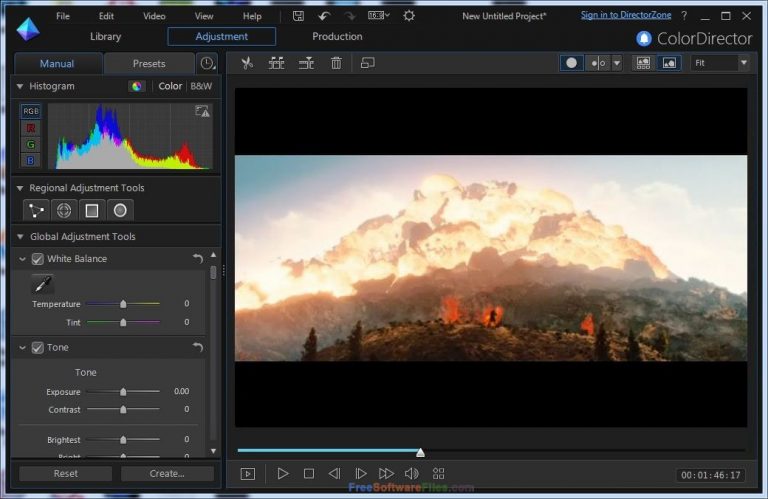The width and height of the screenshot is (768, 499).
Task: Click the history clock icon
Action: [x=208, y=64]
